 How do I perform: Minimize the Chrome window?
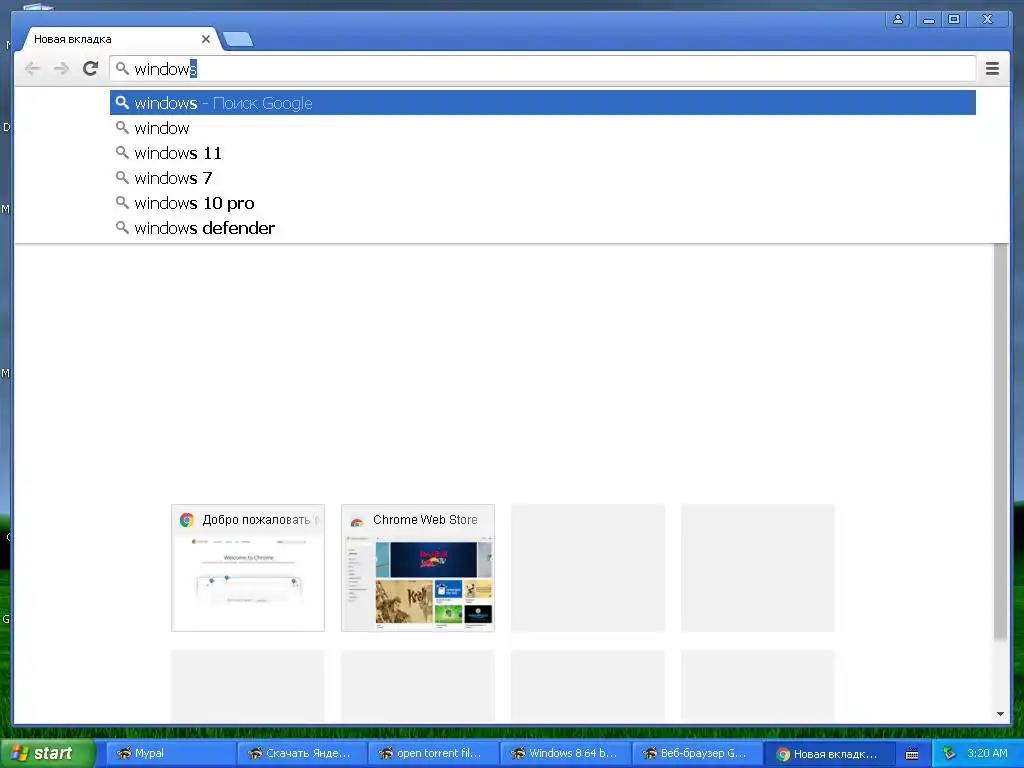[929, 20]
